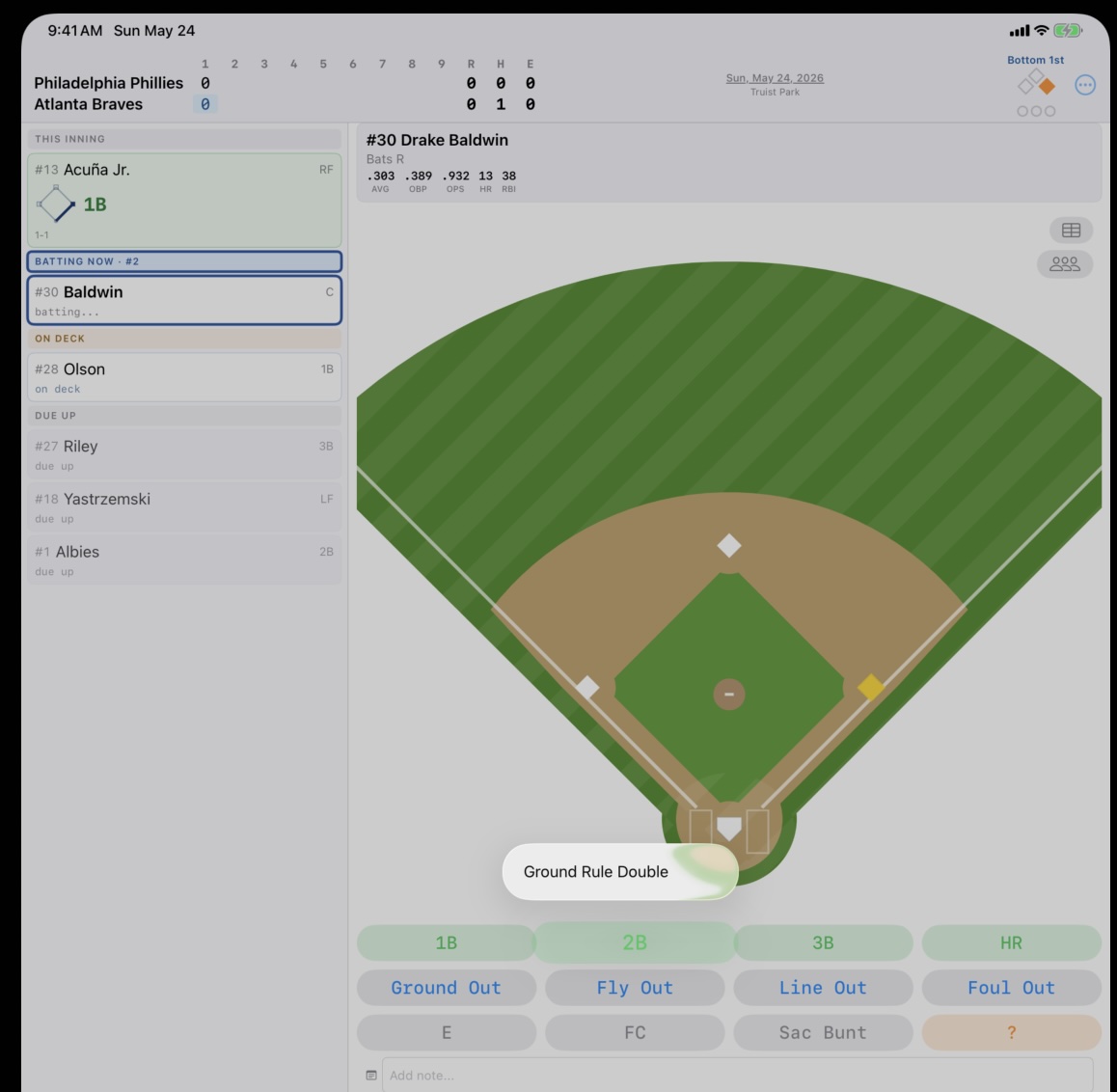Tap home plate on the field

pos(729,829)
